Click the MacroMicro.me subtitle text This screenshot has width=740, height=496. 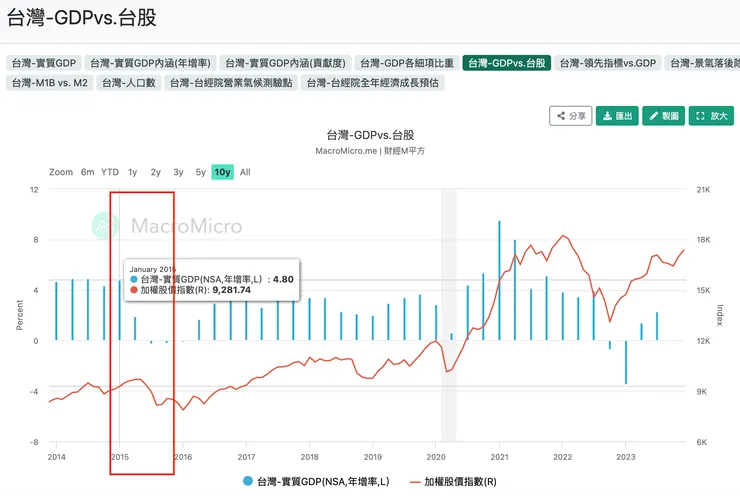(370, 151)
